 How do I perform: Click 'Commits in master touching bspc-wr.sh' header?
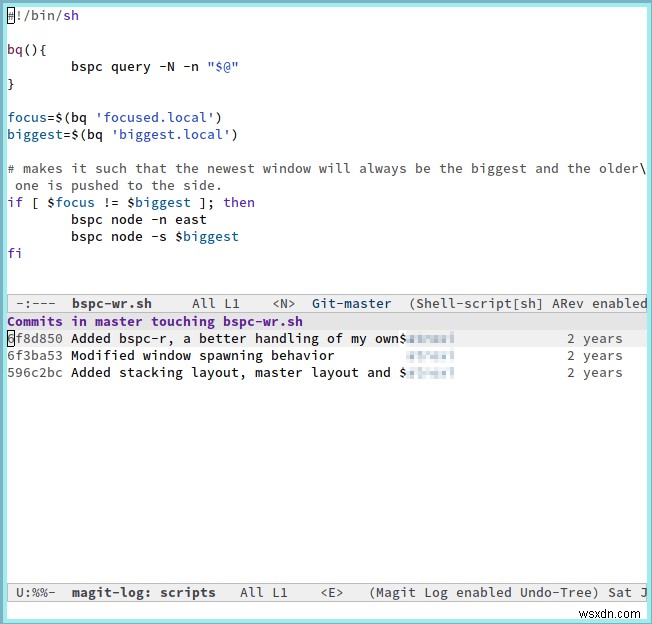[x=155, y=322]
